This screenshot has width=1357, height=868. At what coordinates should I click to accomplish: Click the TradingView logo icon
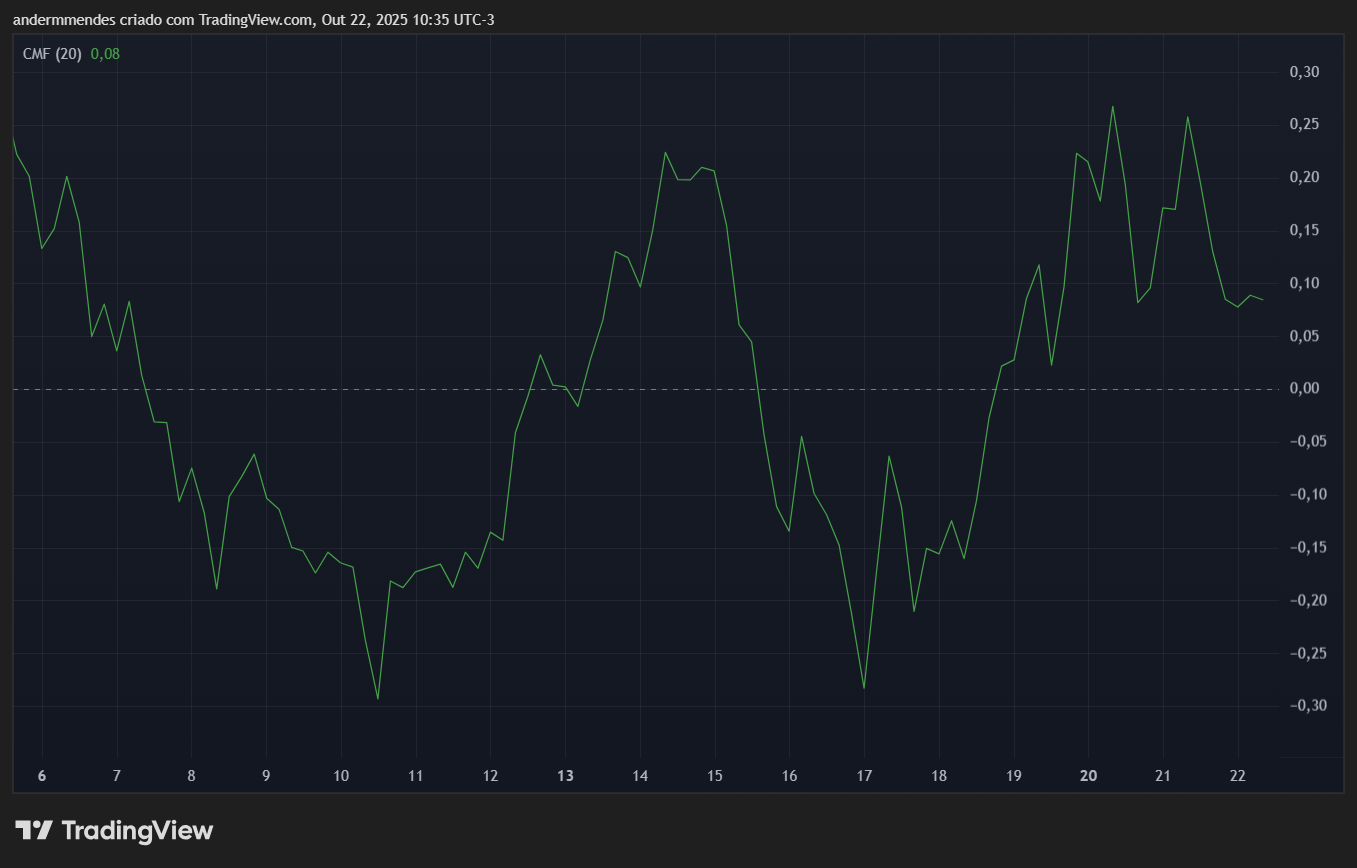click(34, 830)
